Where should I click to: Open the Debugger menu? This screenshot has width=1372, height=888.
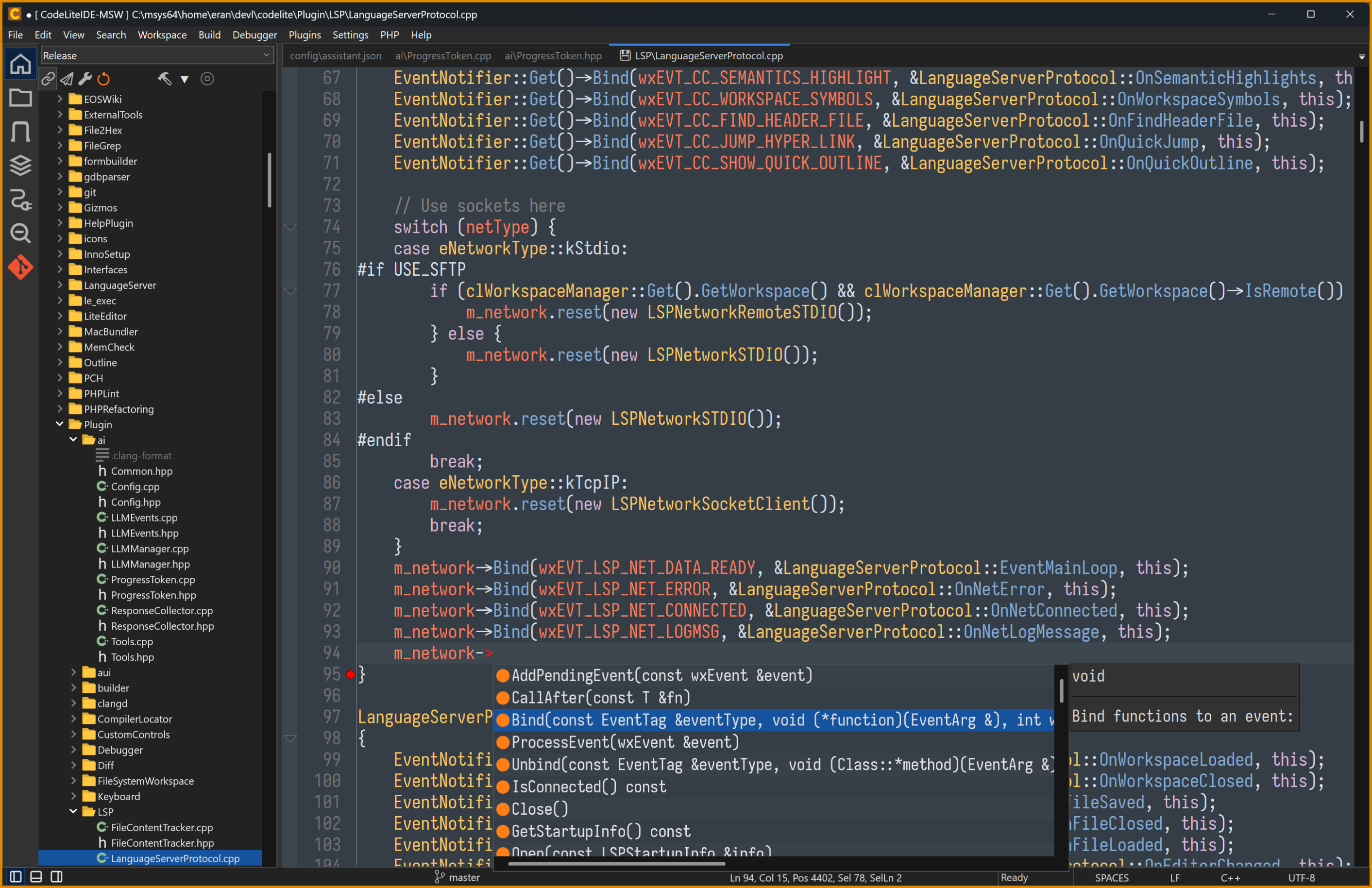[x=254, y=34]
